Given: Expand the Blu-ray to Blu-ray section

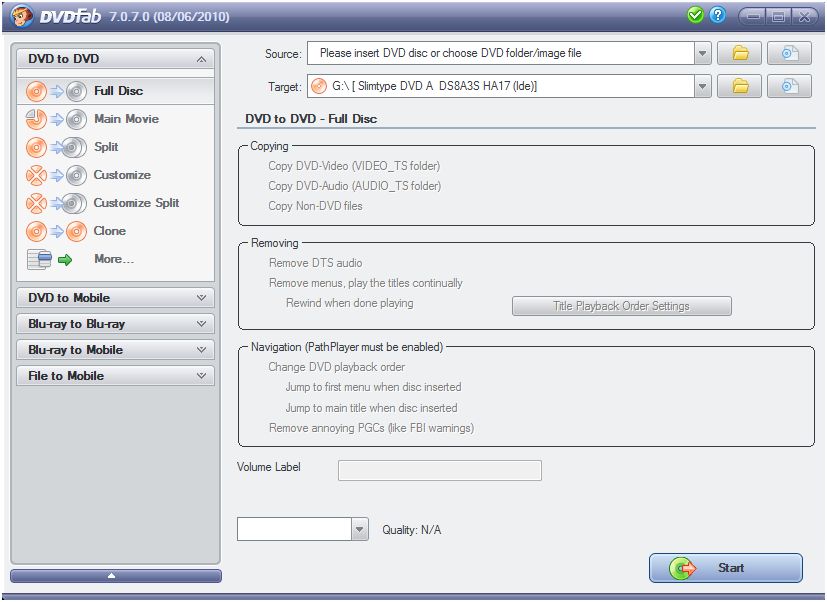Looking at the screenshot, I should pos(116,324).
